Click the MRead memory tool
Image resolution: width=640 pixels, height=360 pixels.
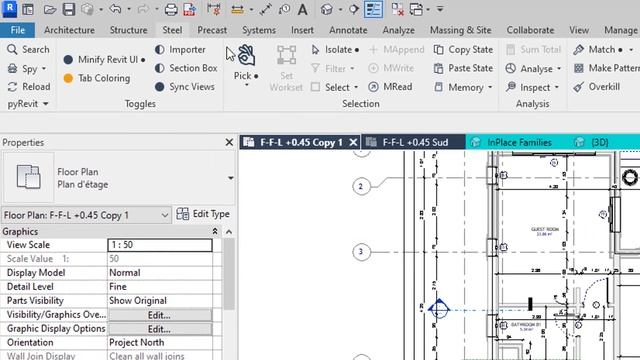tap(390, 87)
